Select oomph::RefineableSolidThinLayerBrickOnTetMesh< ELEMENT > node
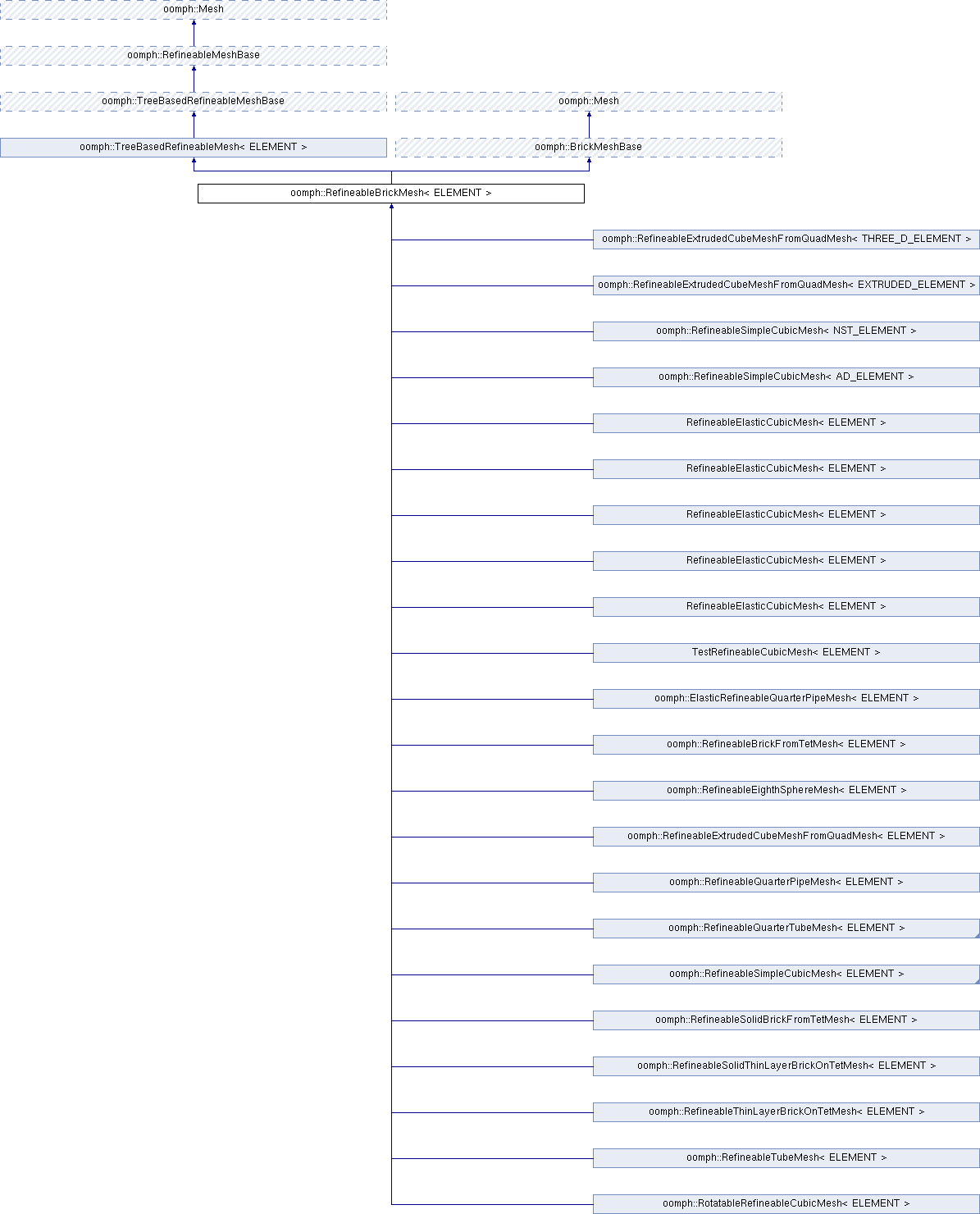 [x=786, y=1066]
